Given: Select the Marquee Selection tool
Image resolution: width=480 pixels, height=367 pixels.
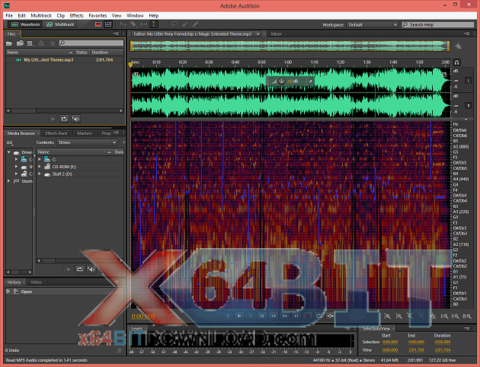Looking at the screenshot, I should click(164, 24).
